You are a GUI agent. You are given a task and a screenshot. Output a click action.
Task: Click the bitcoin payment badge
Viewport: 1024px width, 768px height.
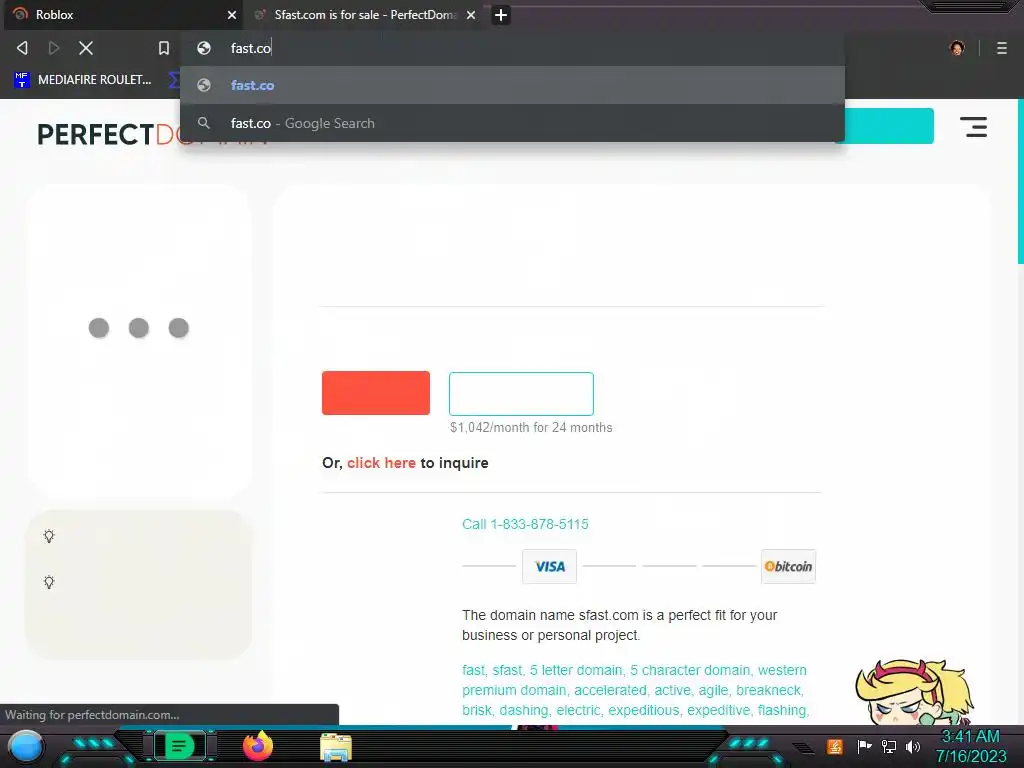tap(788, 566)
